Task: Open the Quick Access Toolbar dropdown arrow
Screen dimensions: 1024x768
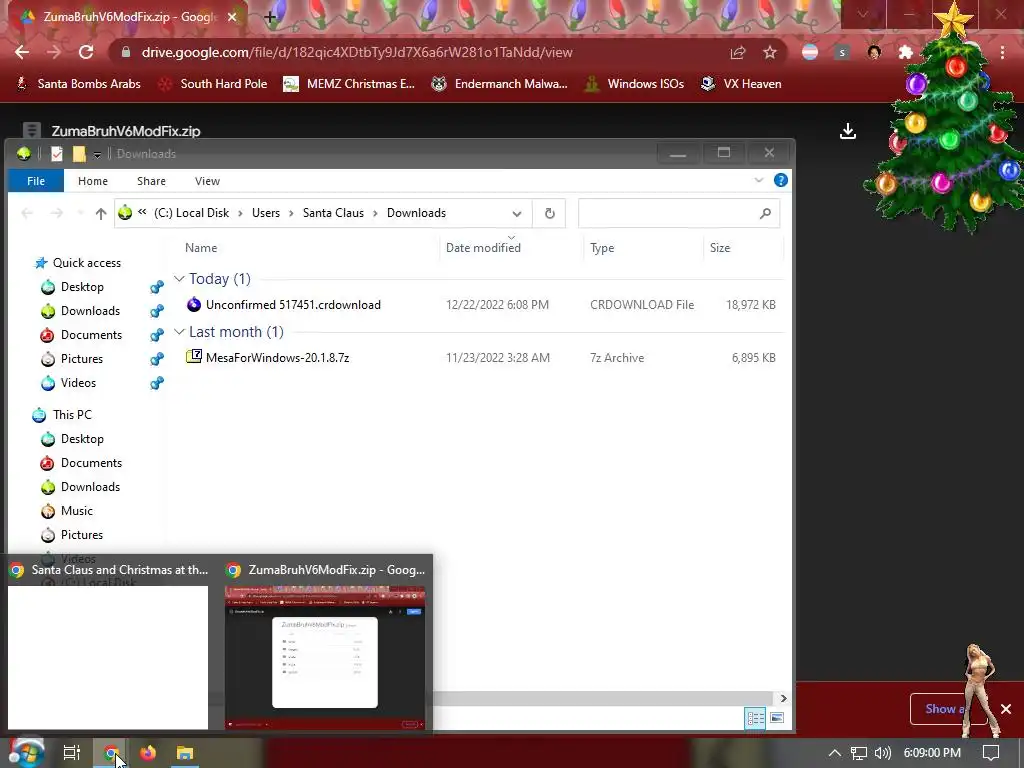Action: click(97, 154)
